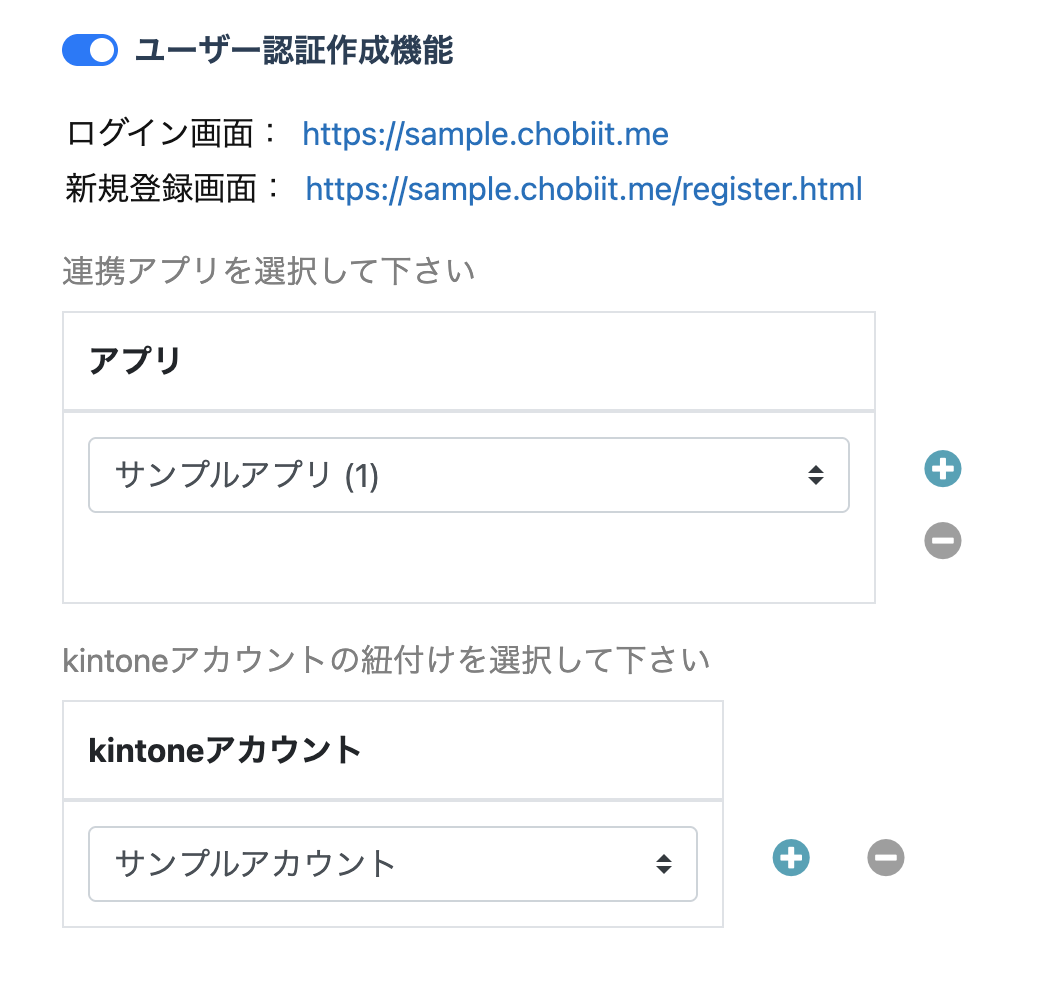Add an app row with the plus icon
Screen dimensions: 1052x998
tap(943, 469)
